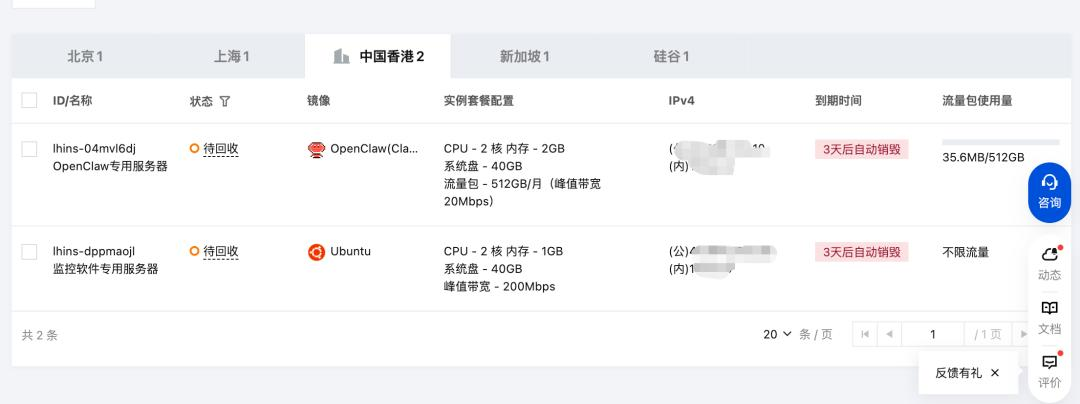Click the Ubuntu logo icon

click(316, 252)
